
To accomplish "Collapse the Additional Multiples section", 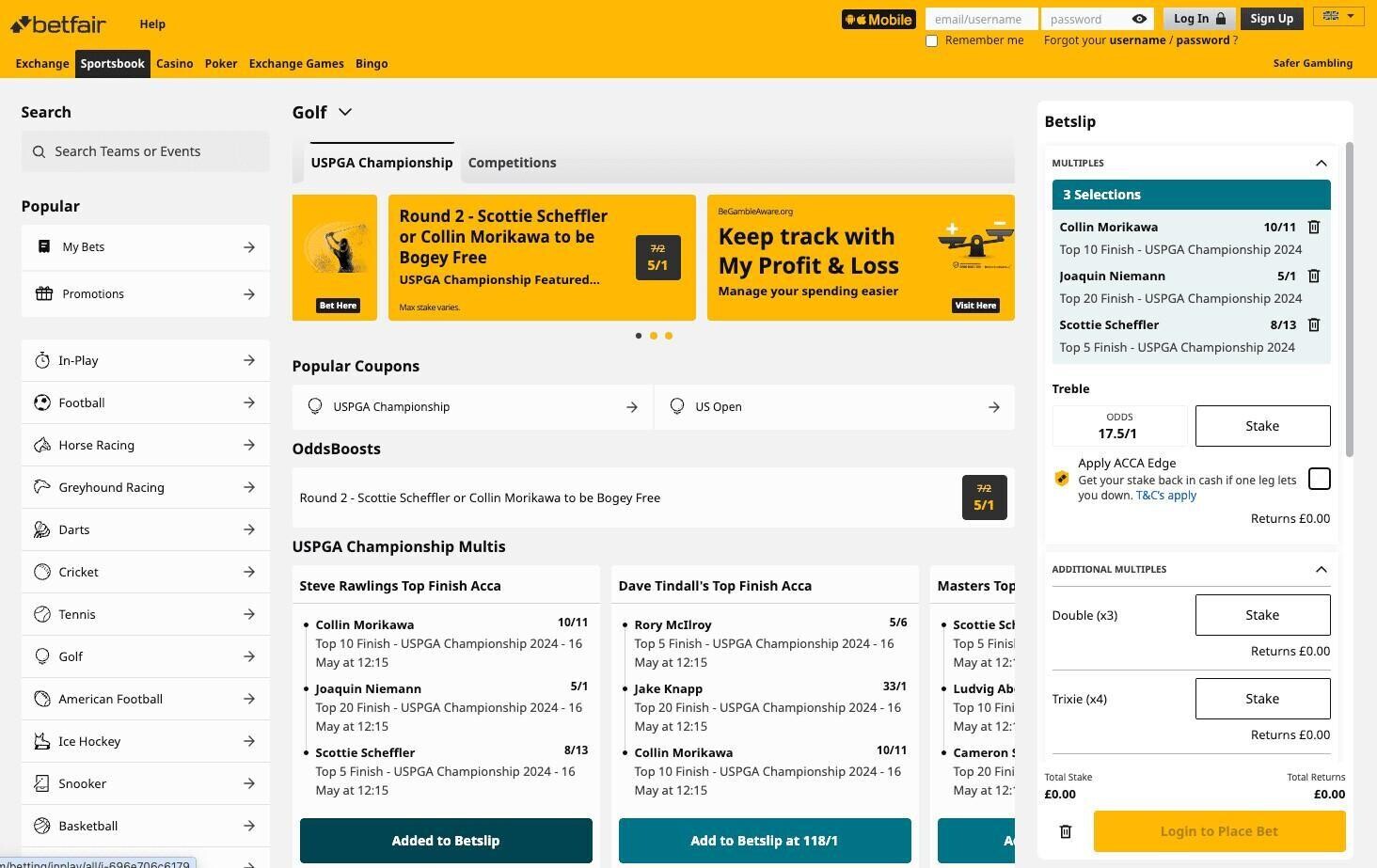I will pyautogui.click(x=1321, y=569).
